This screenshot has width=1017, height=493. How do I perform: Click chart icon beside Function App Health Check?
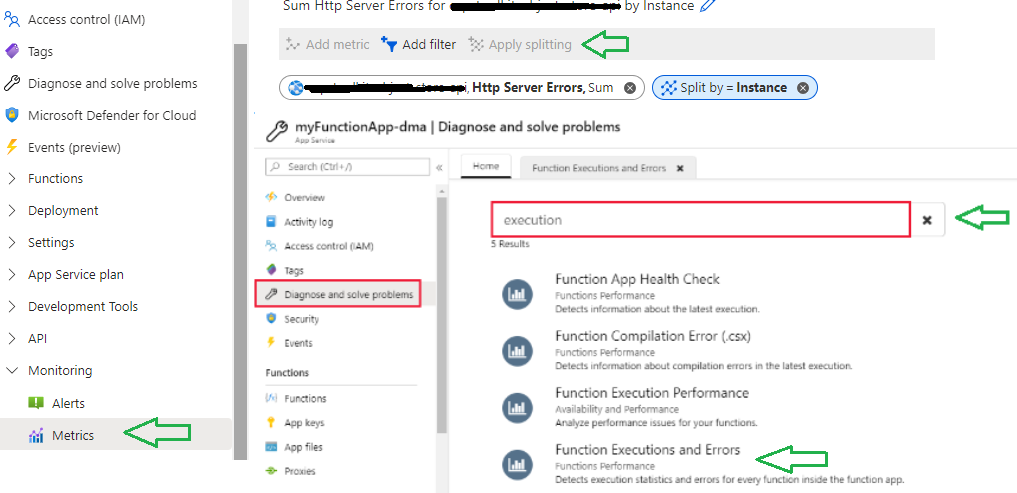[517, 295]
